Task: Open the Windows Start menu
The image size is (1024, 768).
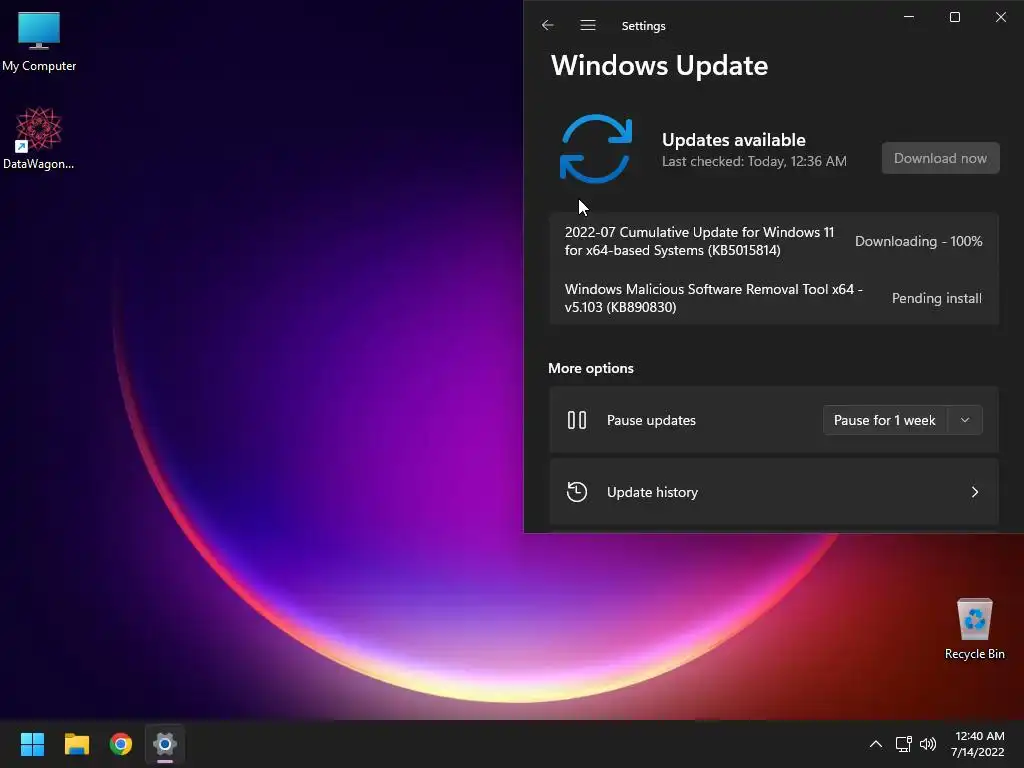Action: tap(32, 744)
